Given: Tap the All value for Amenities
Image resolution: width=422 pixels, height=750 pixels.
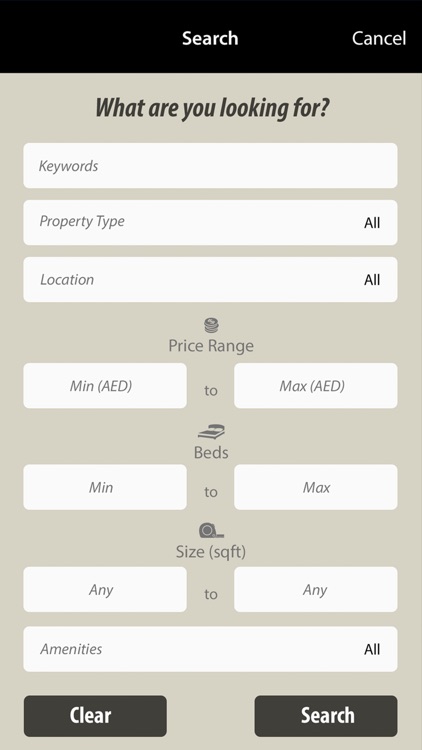Looking at the screenshot, I should [372, 650].
